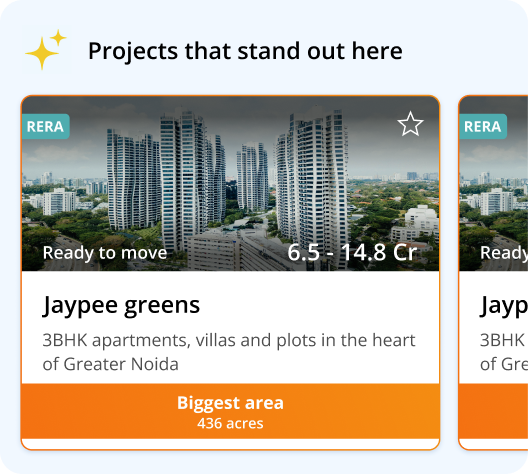Open the Jaypee greens project title

point(121,305)
